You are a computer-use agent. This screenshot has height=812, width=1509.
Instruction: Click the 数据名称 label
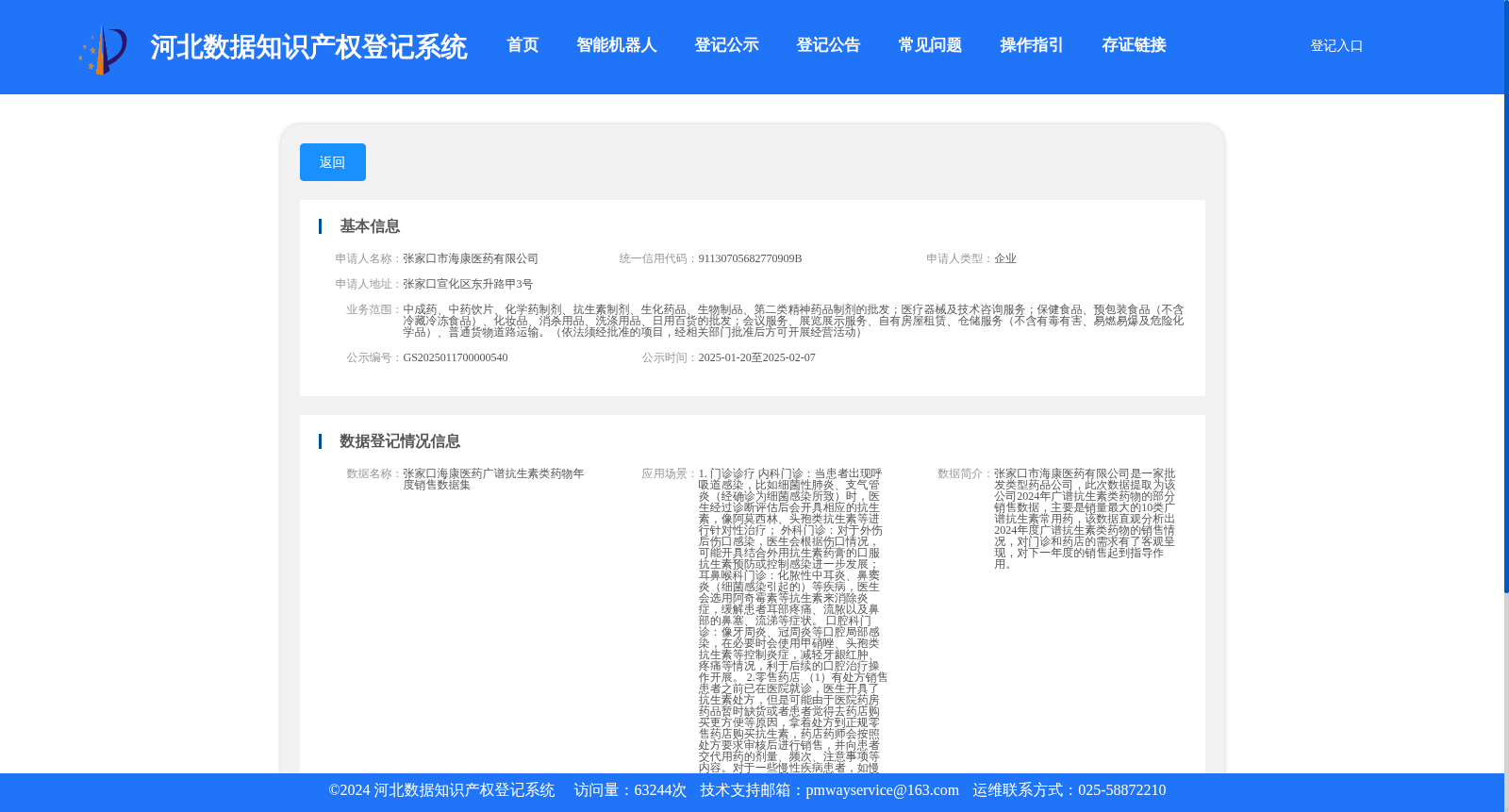[x=373, y=473]
